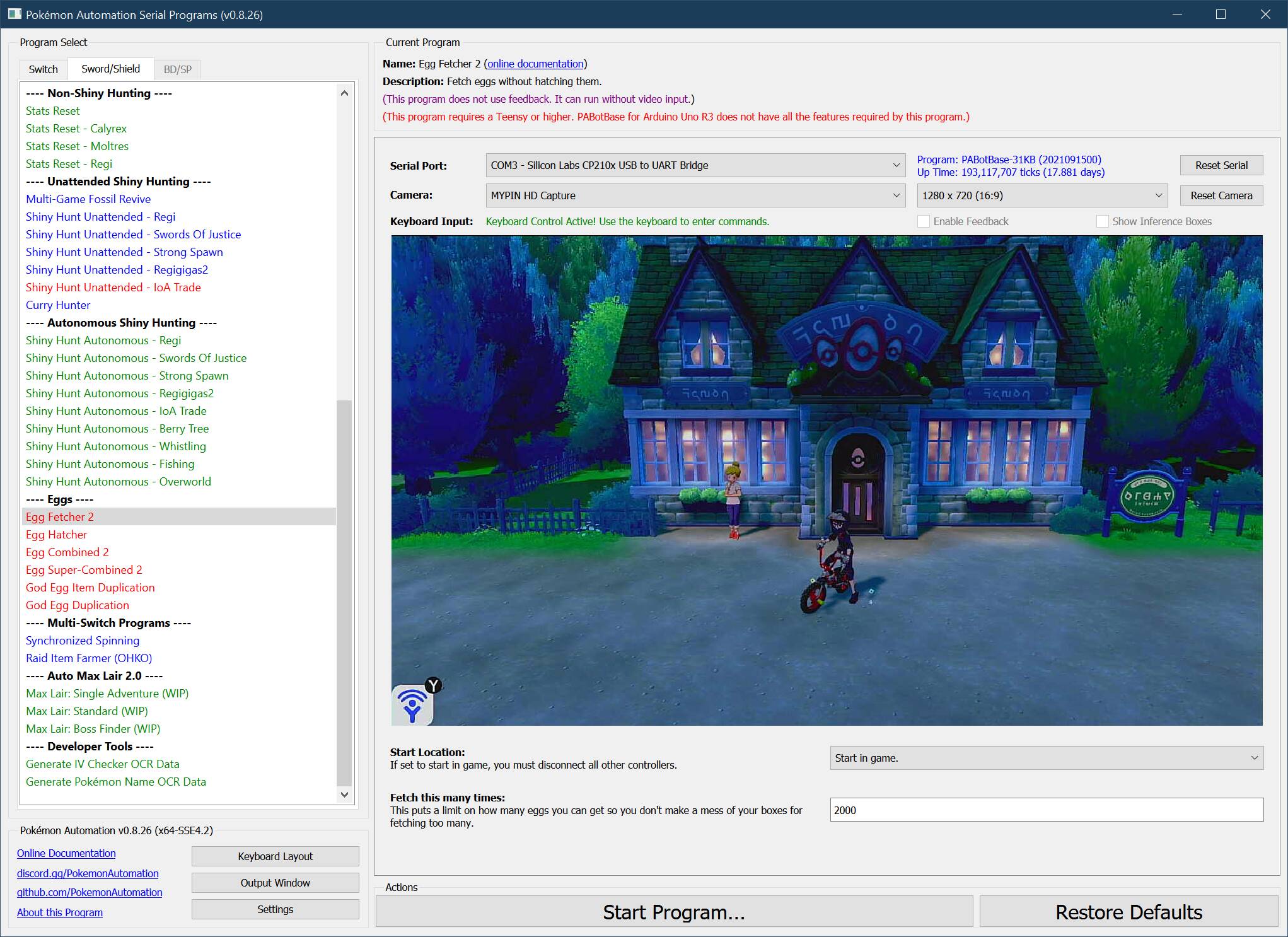Click the scroll-down arrow of the program list
1288x937 pixels.
[x=344, y=794]
